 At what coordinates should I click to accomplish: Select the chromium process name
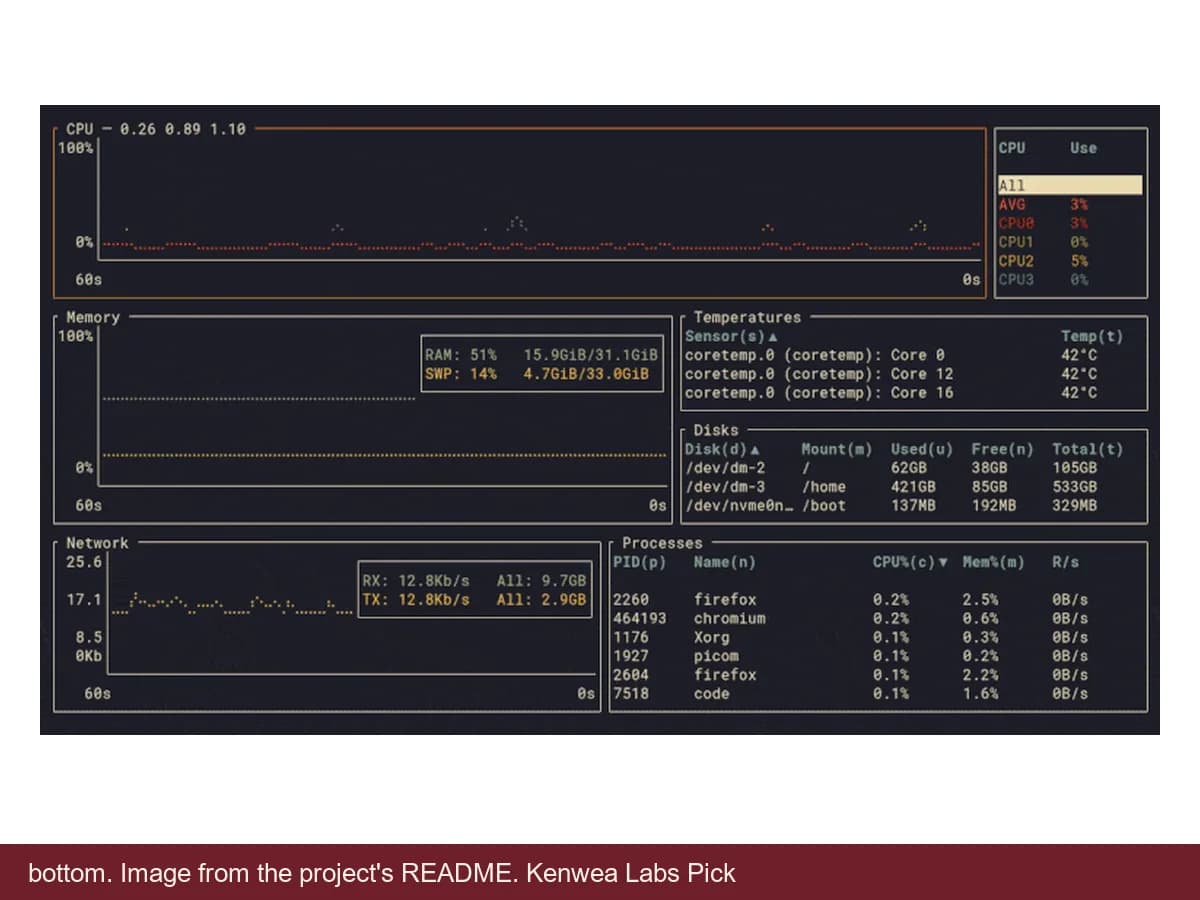[729, 618]
